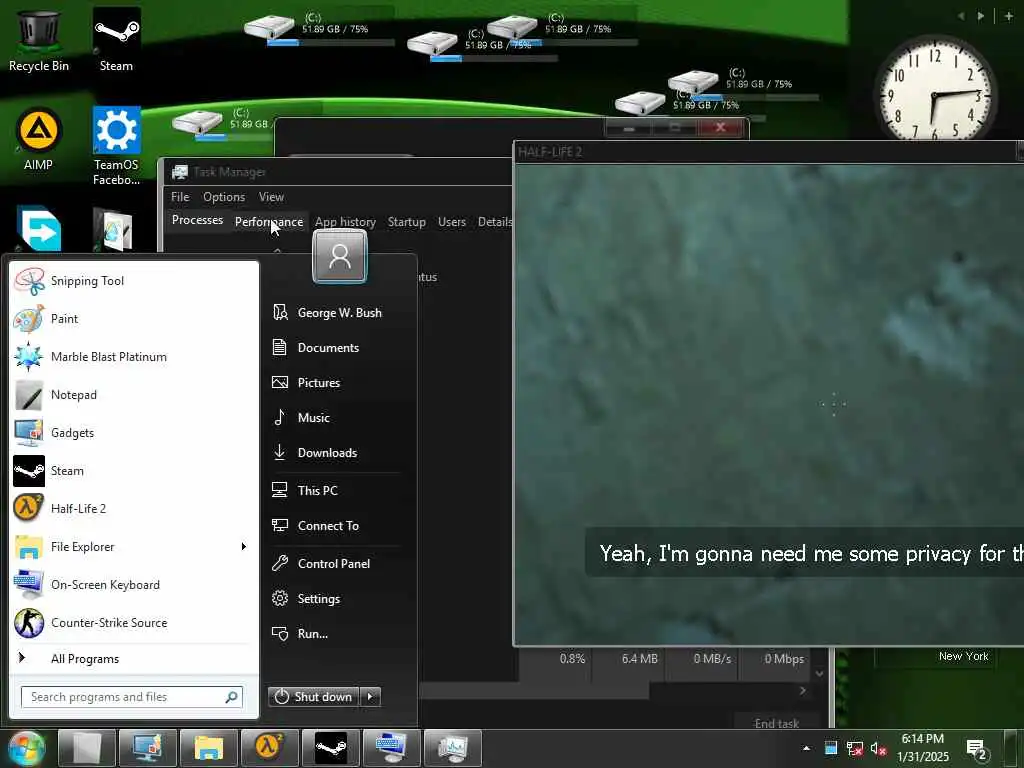Screen dimensions: 1024x768
Task: Open Settings from Start menu
Action: (335, 599)
